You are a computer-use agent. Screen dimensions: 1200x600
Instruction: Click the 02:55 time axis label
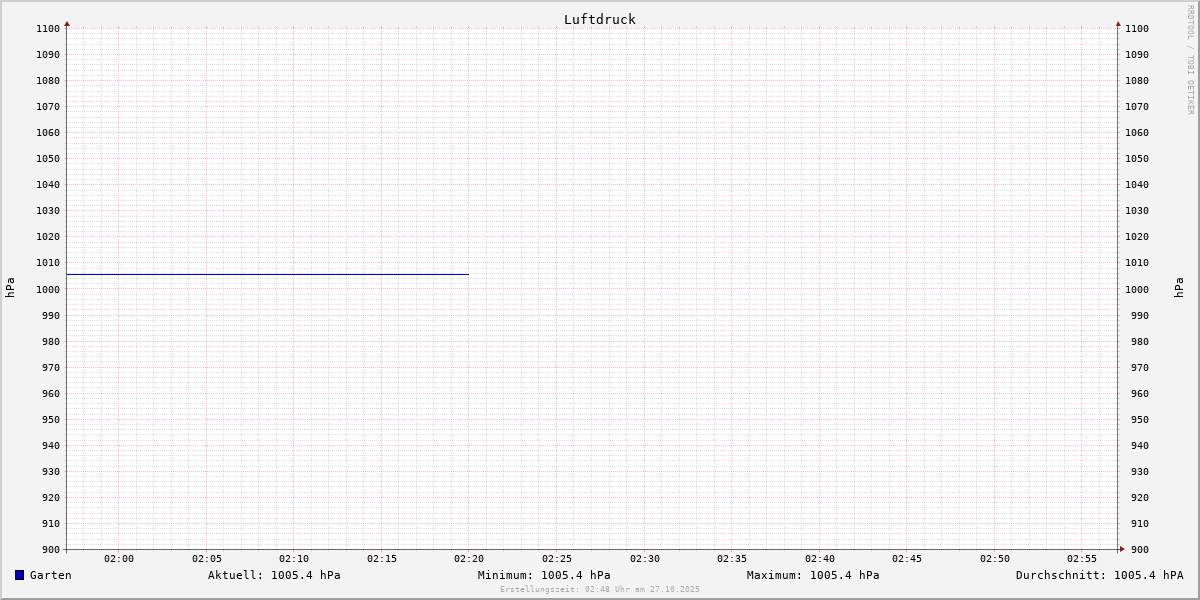point(1082,558)
